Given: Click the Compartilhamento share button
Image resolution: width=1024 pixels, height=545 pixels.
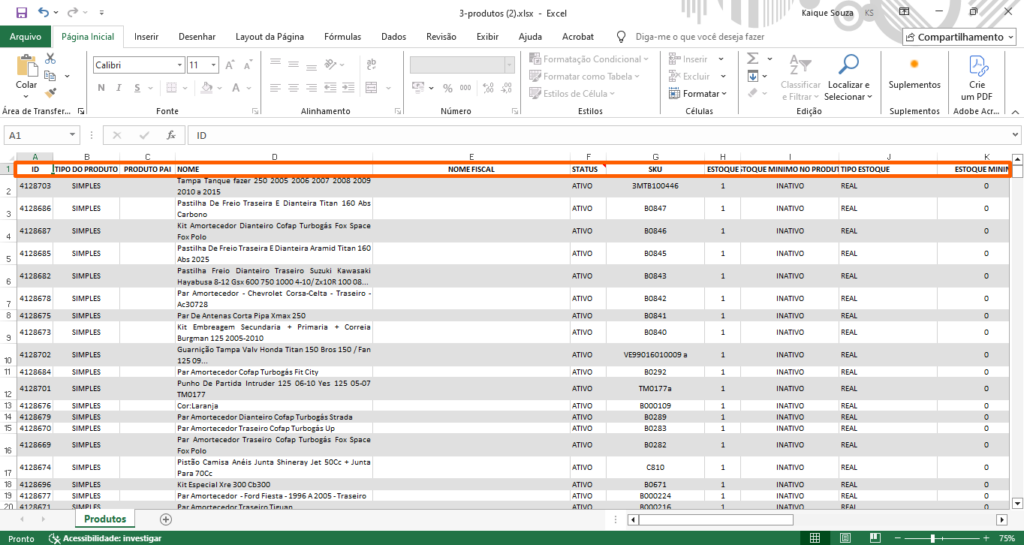Looking at the screenshot, I should click(959, 37).
